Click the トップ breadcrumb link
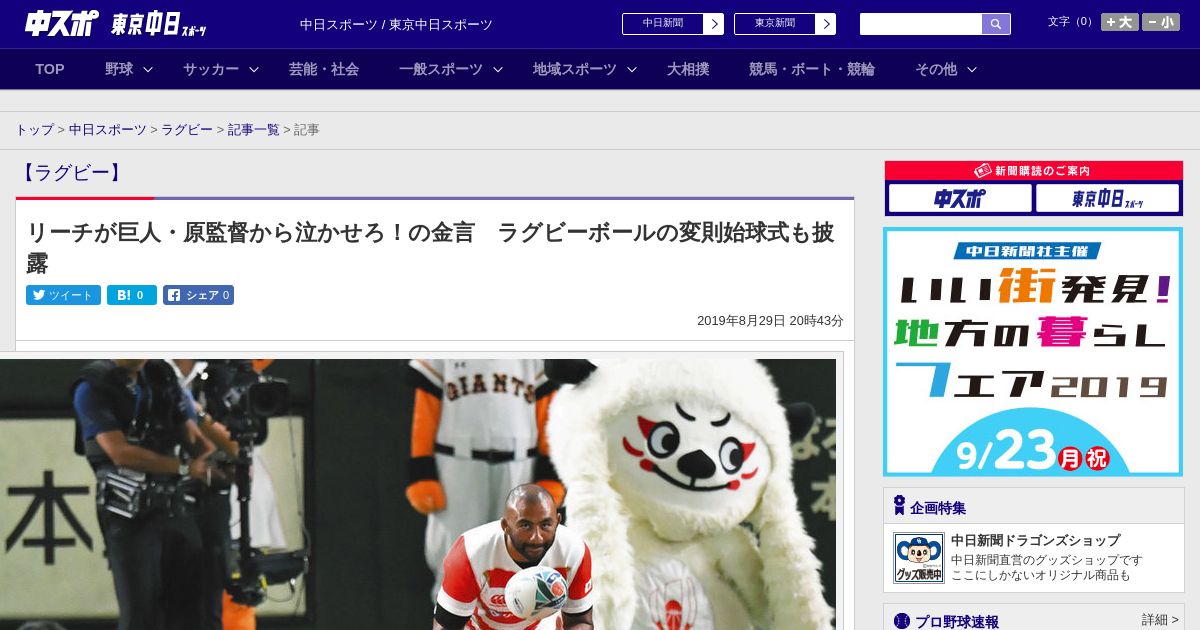Screen dimensions: 1200x630 click(x=34, y=130)
